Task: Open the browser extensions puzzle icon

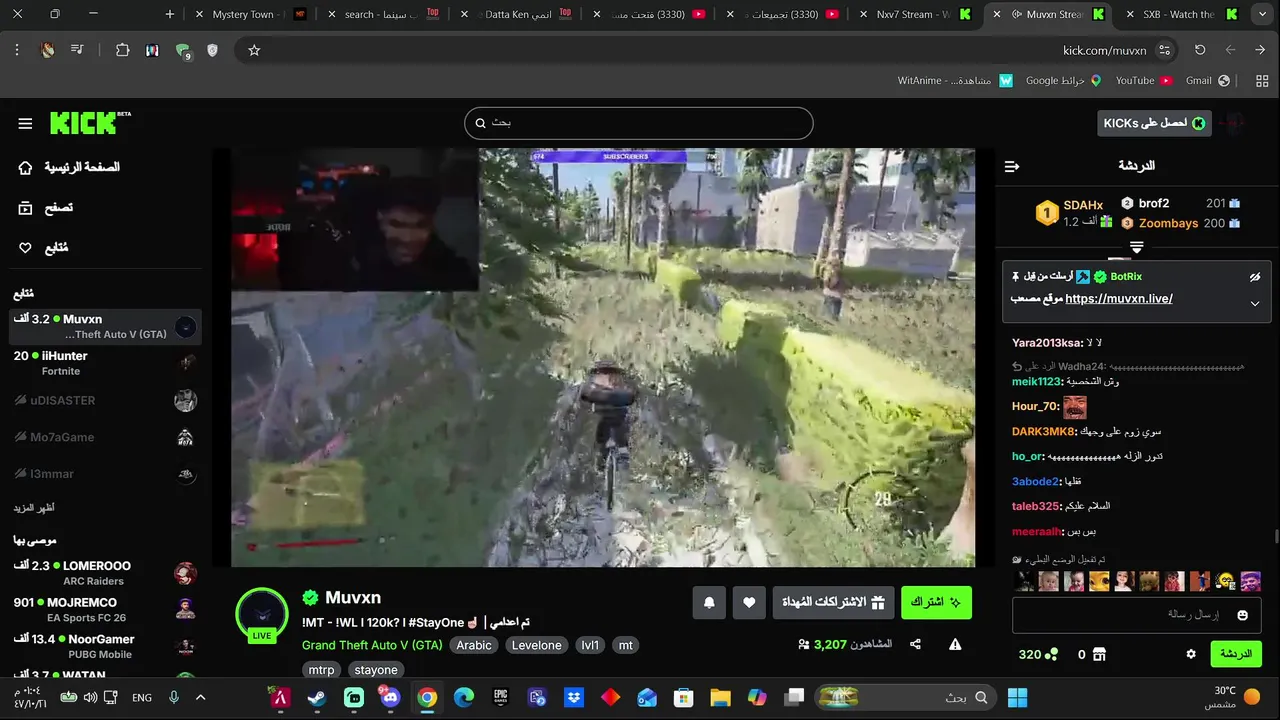Action: coord(123,50)
